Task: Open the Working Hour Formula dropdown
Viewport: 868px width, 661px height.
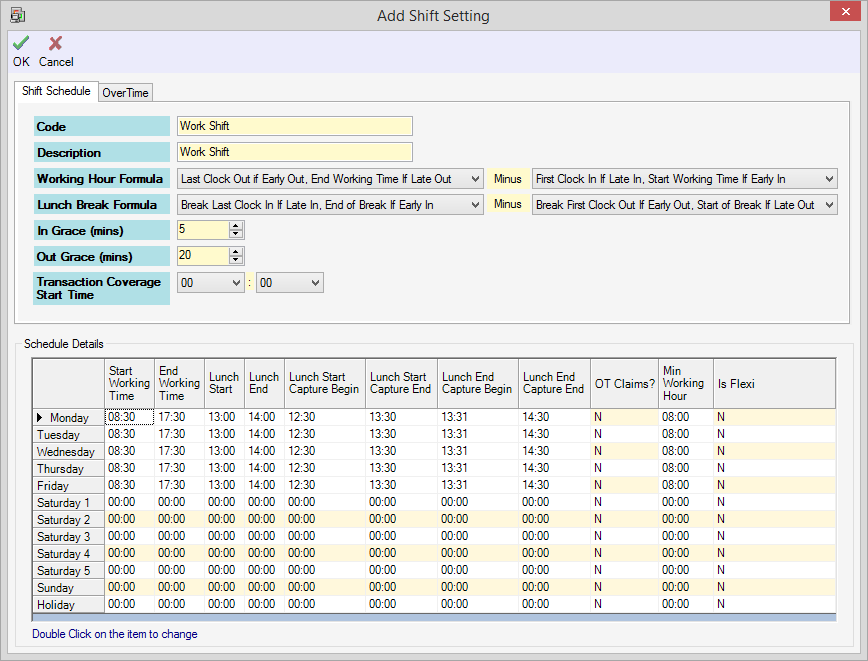Action: point(475,179)
